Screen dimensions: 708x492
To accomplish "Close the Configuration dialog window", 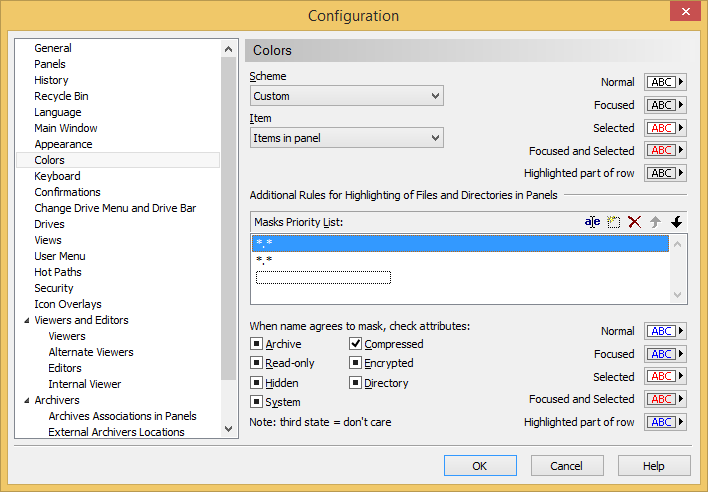I will [683, 13].
